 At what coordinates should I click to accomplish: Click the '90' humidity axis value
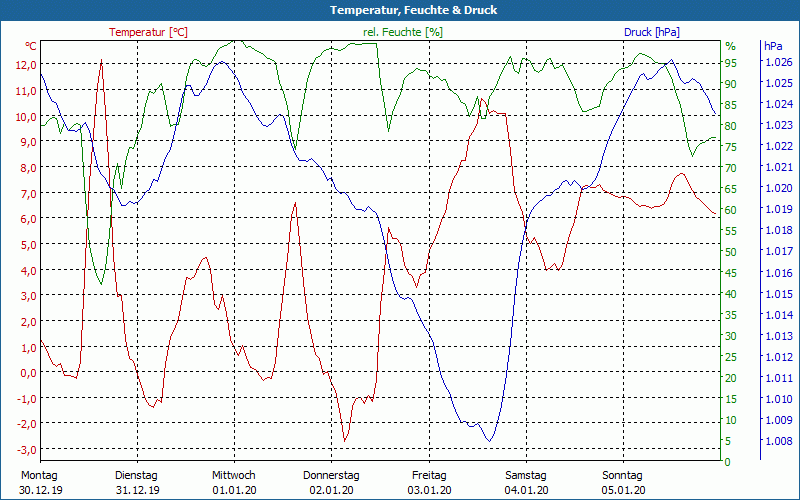pos(731,84)
